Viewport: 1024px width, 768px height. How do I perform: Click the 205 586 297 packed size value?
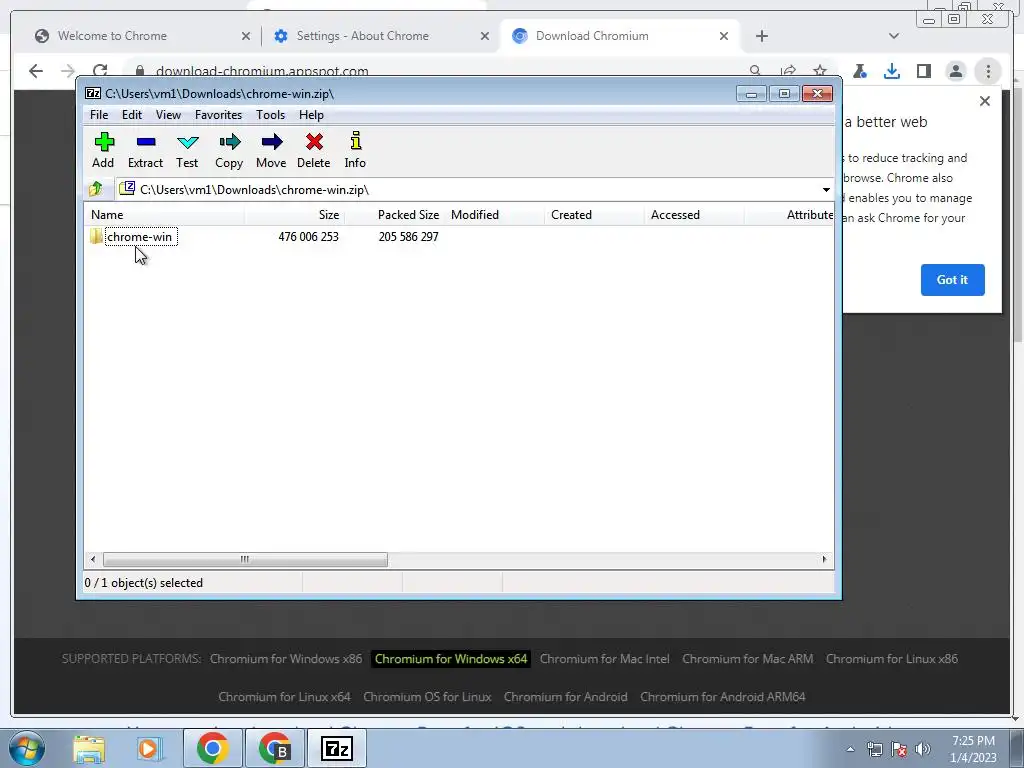click(x=408, y=236)
